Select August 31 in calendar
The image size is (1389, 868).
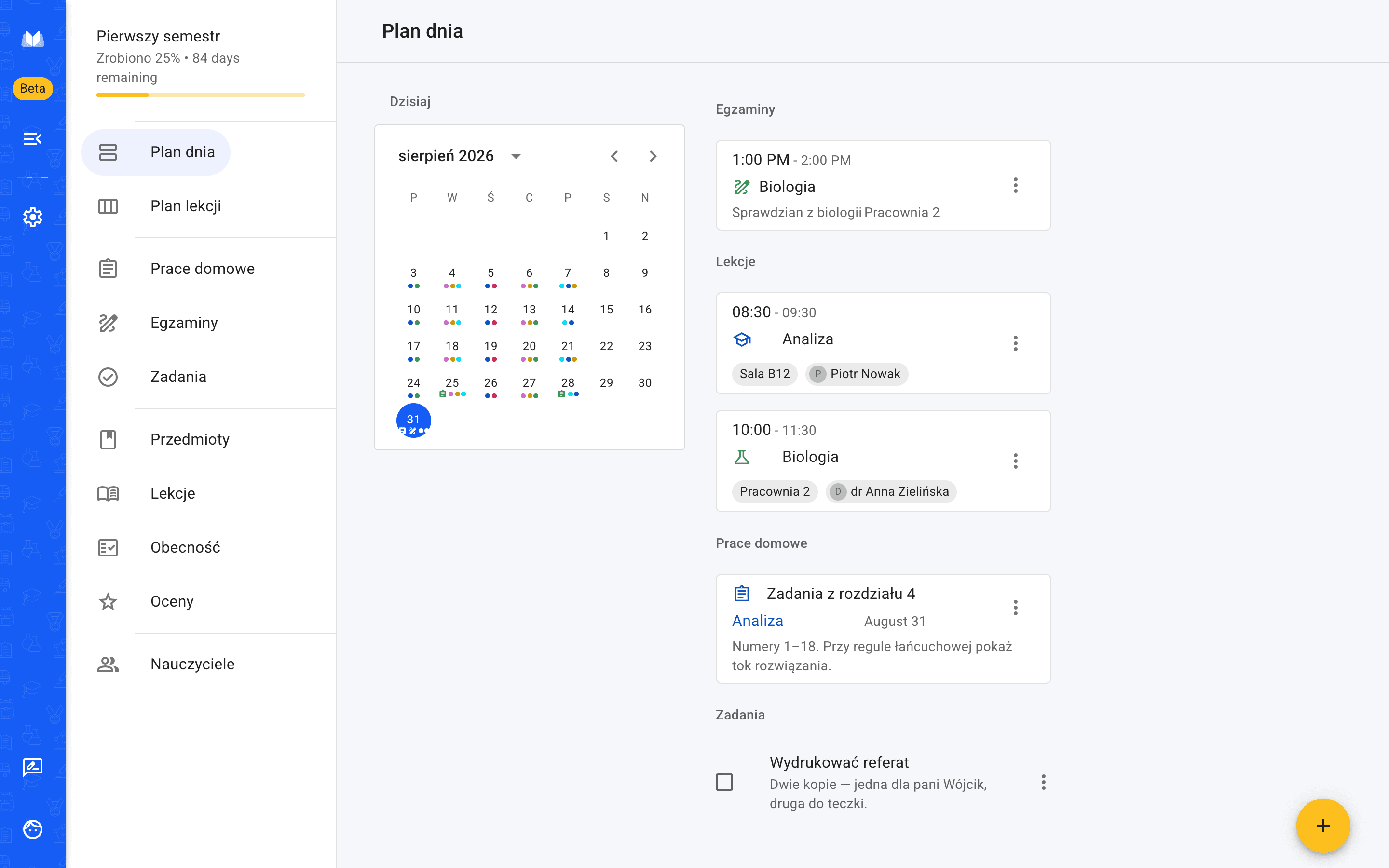click(x=413, y=420)
